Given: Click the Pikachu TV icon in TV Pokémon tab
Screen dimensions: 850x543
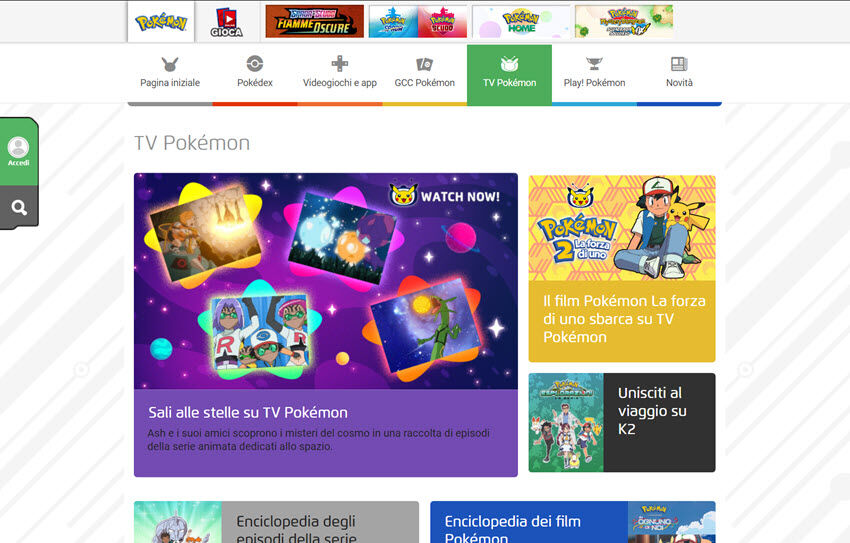Looking at the screenshot, I should (510, 63).
